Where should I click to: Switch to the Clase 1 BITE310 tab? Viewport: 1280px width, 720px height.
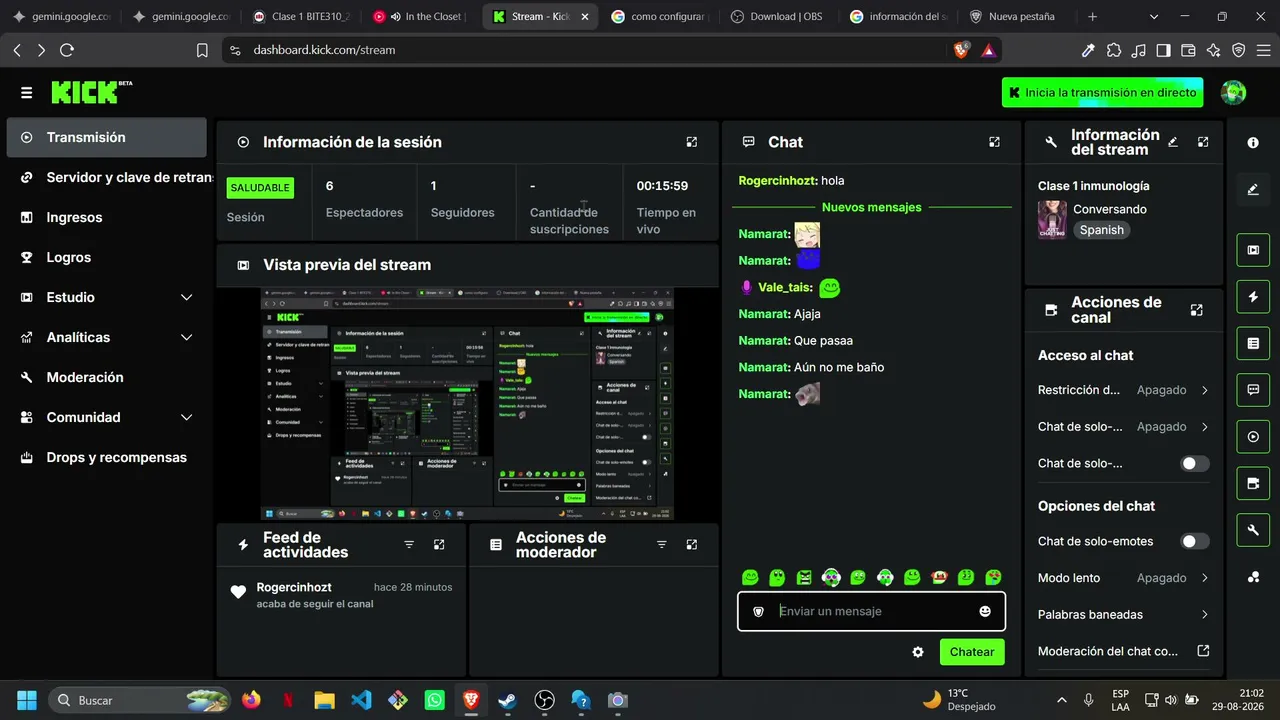(x=300, y=17)
